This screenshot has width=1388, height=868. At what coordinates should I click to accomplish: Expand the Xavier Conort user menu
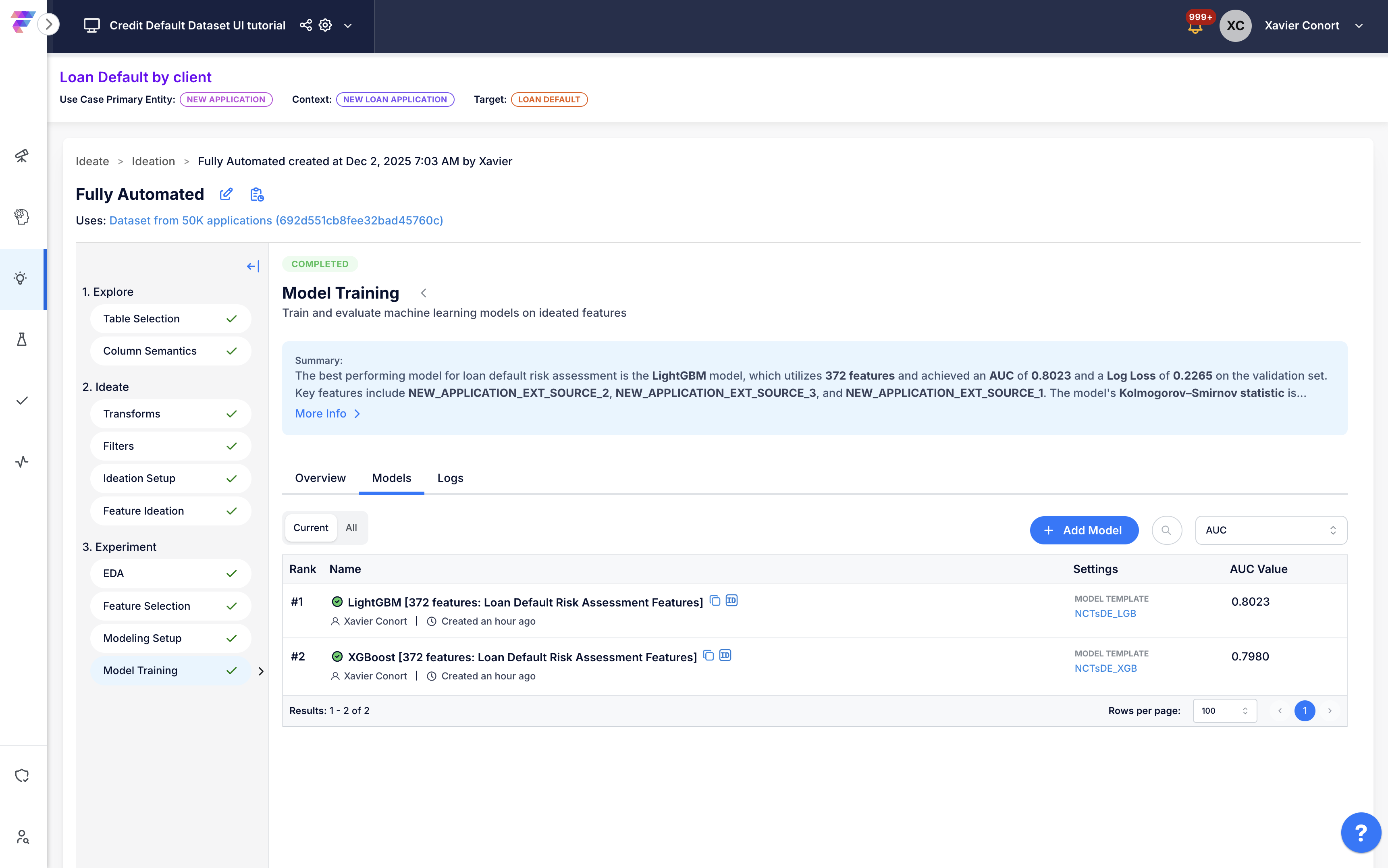coord(1358,26)
